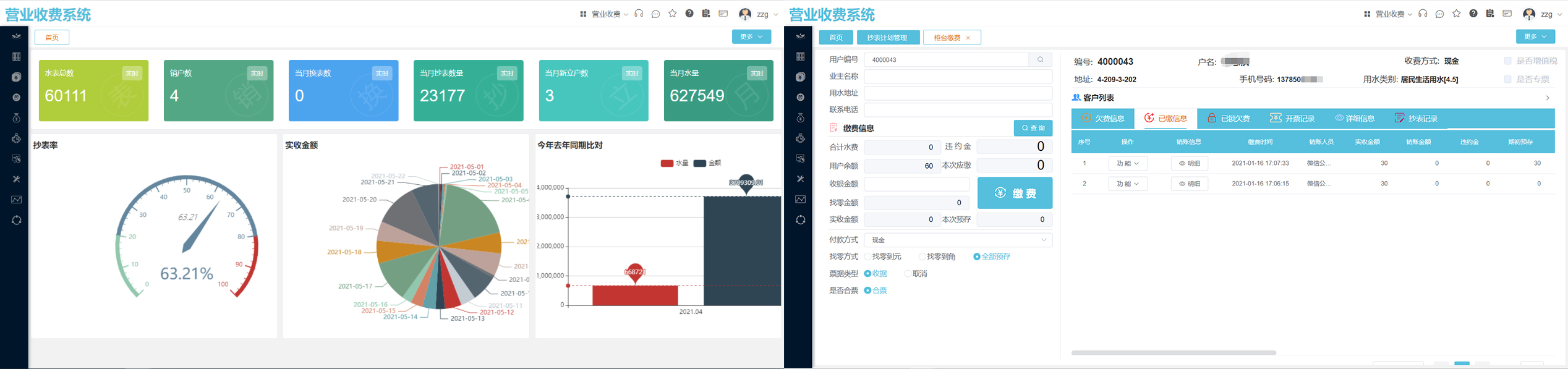Select the columns grid icon in the dashboard sidebar
Image resolution: width=1568 pixels, height=369 pixels.
point(17,56)
